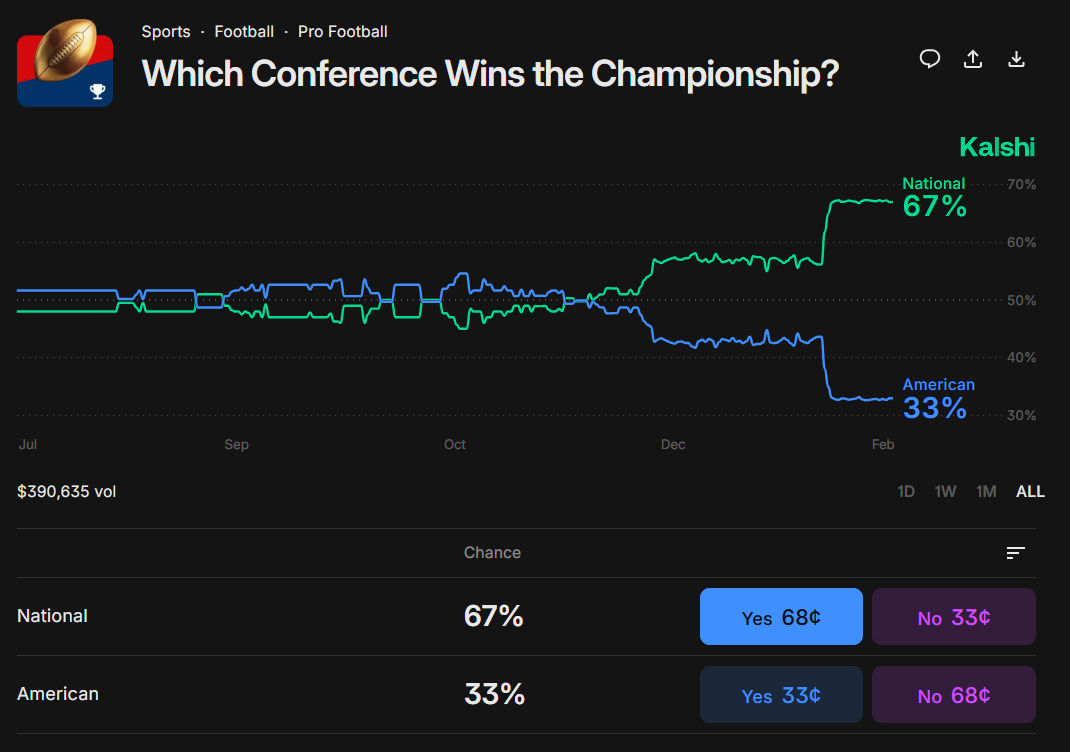Buy No 33¢ for National
Screen dimensions: 1070x752
click(x=954, y=617)
